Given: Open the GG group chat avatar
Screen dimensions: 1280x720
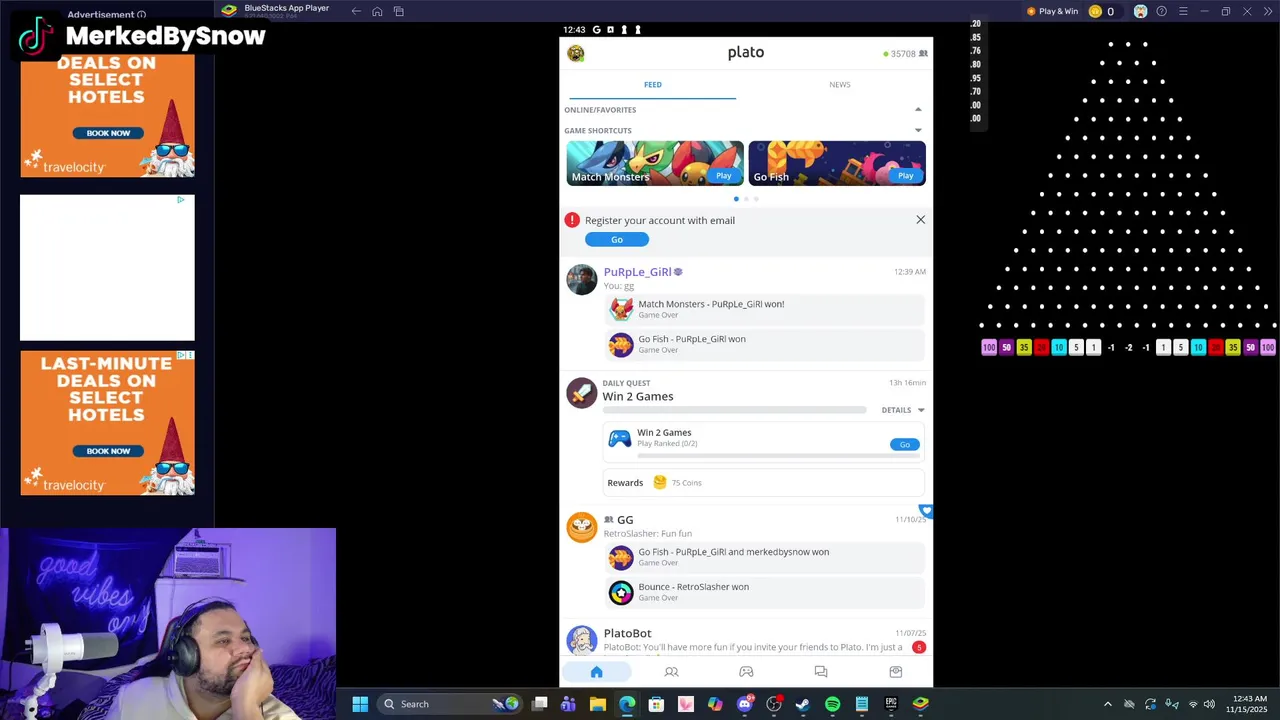Looking at the screenshot, I should [582, 527].
